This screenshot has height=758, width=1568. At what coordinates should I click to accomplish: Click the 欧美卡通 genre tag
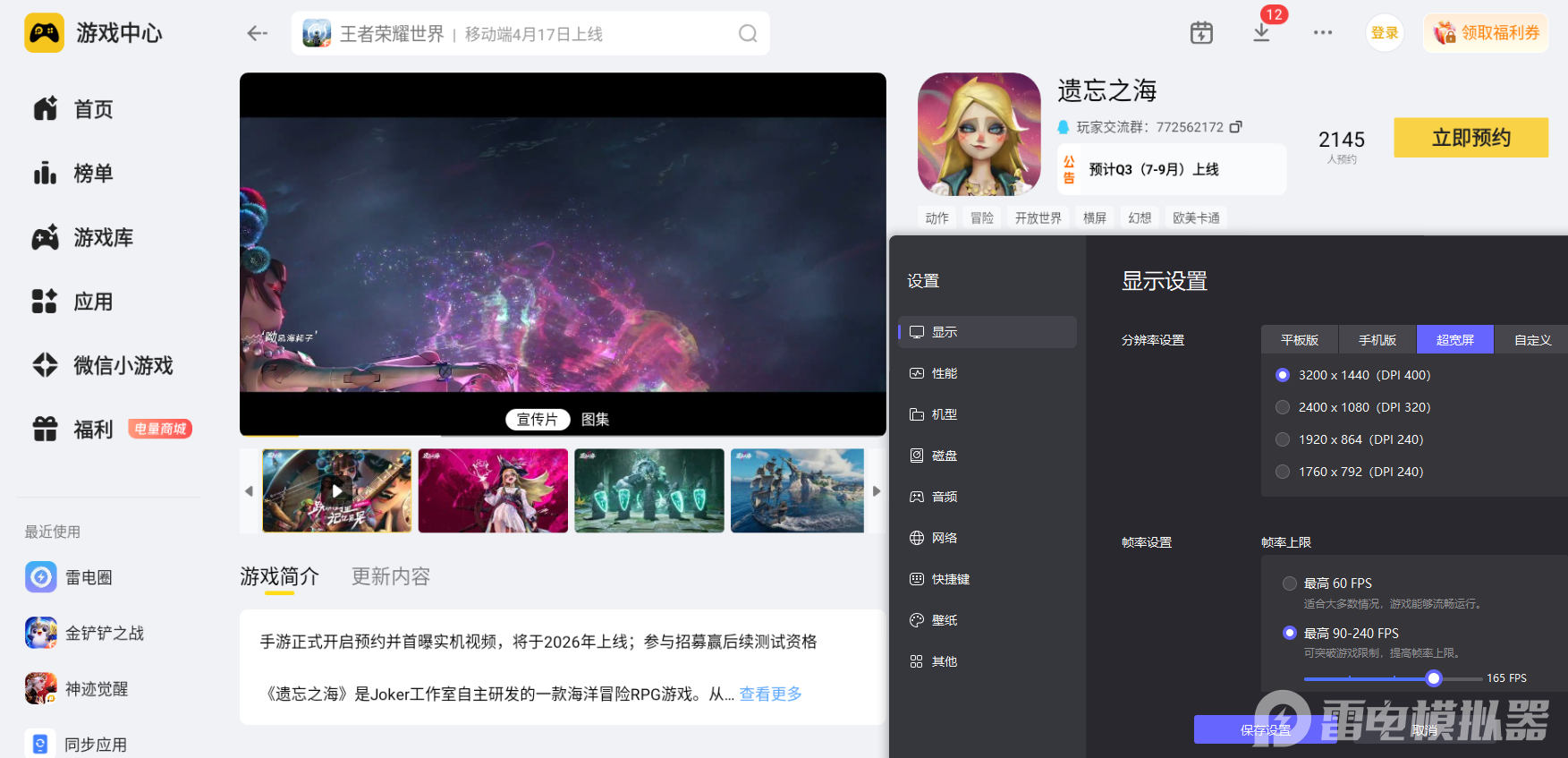[1196, 218]
